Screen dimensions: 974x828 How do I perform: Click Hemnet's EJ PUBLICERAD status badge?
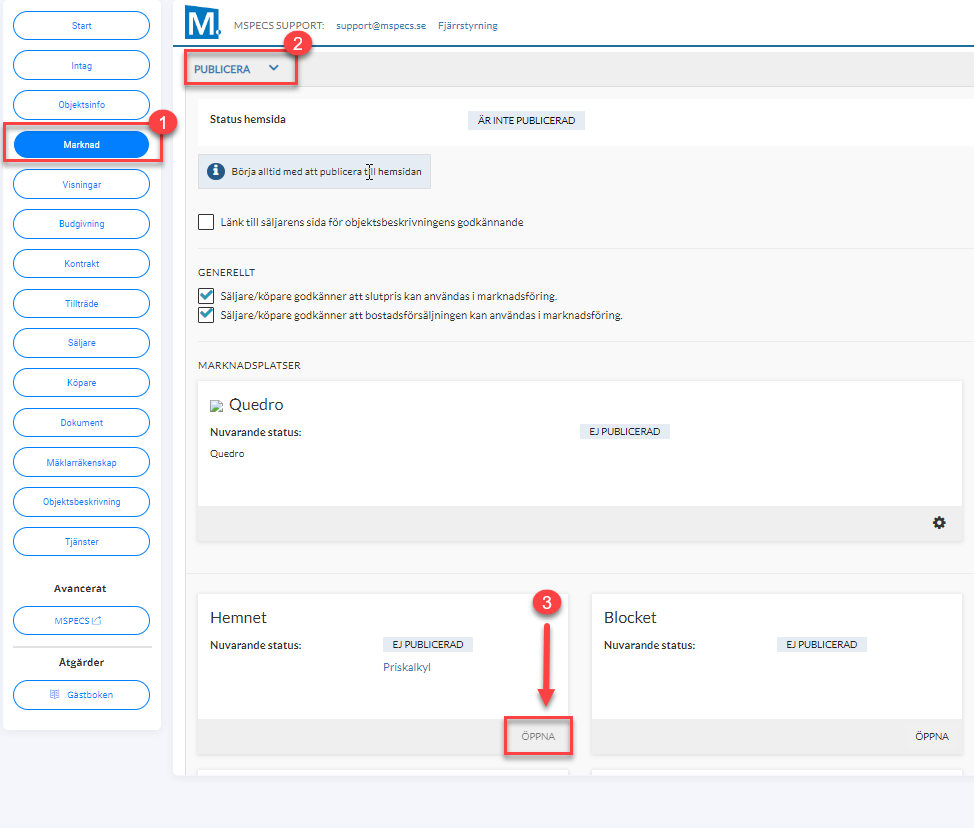[428, 645]
